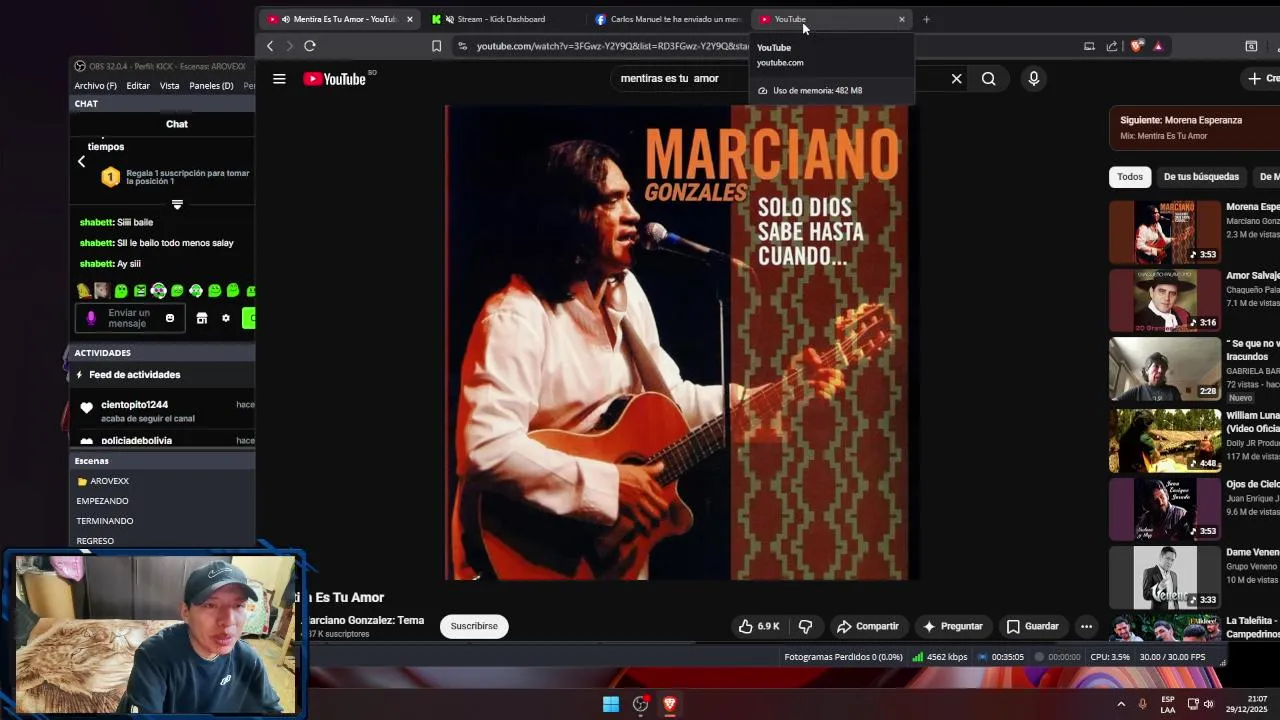Click the share page icon in address bar
The height and width of the screenshot is (720, 1280).
[1112, 46]
